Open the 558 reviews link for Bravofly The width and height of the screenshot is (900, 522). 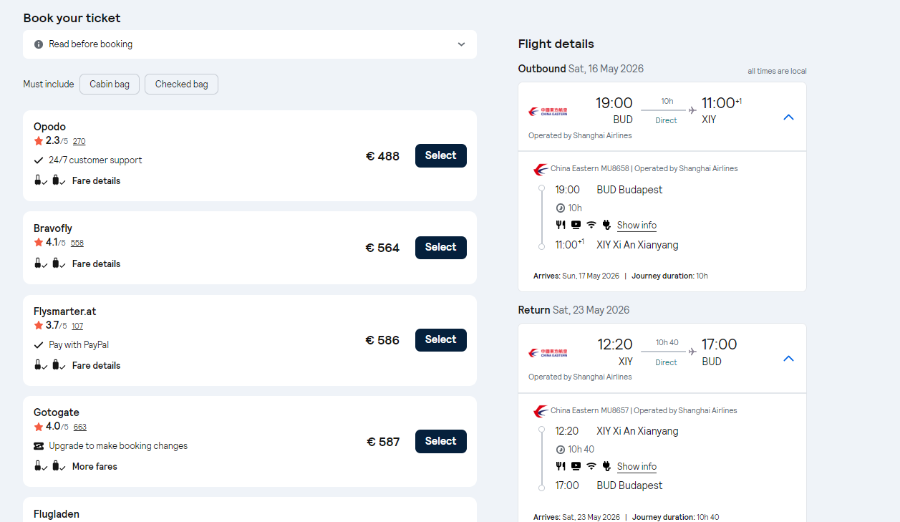click(77, 243)
